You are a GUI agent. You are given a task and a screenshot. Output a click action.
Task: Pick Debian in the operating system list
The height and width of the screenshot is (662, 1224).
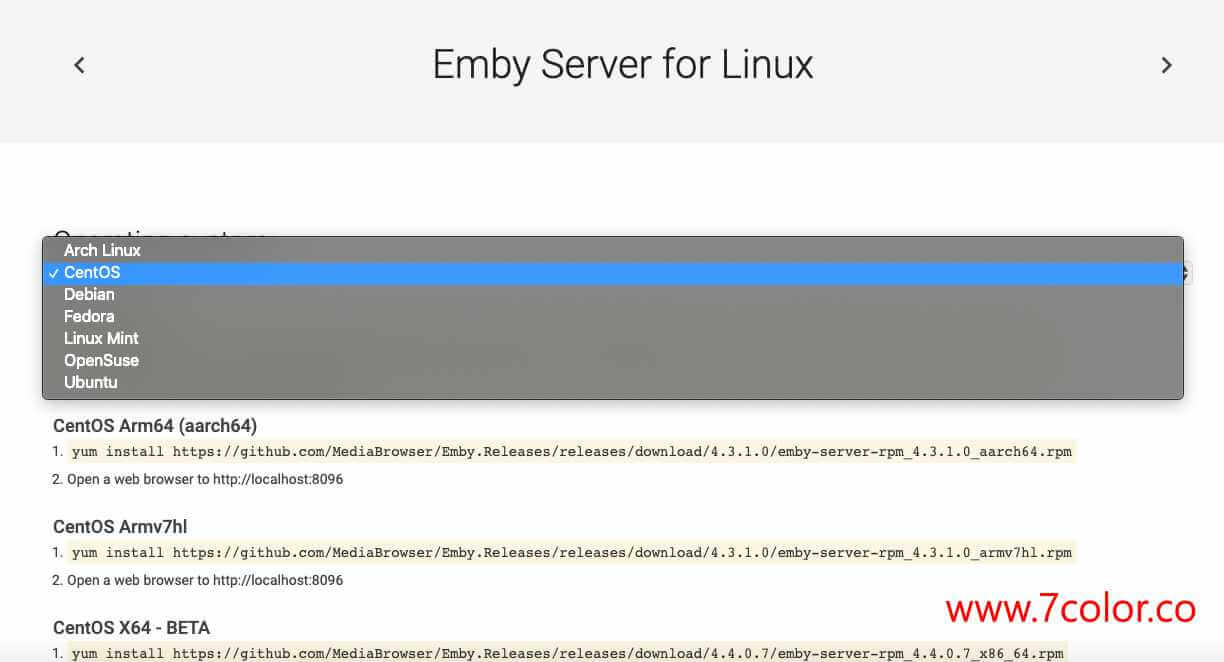tap(613, 294)
